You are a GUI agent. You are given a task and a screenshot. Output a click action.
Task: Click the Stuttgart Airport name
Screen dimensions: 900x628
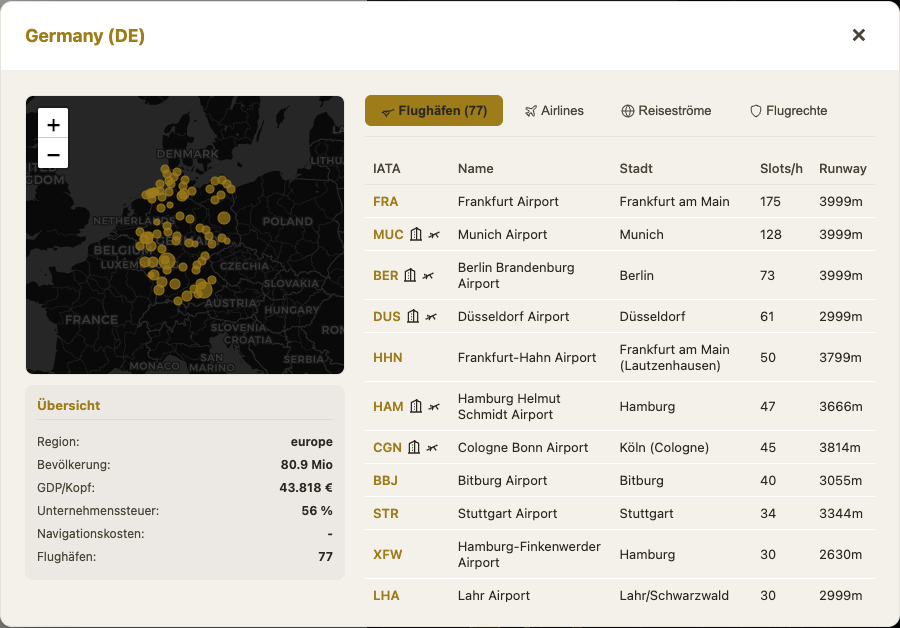click(507, 513)
